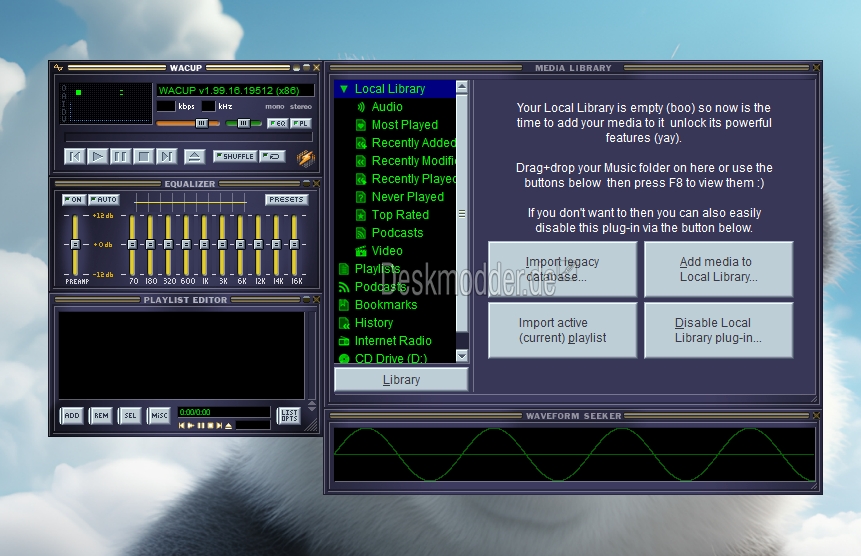Toggle the Shuffle mode button
The image size is (861, 556).
(235, 156)
